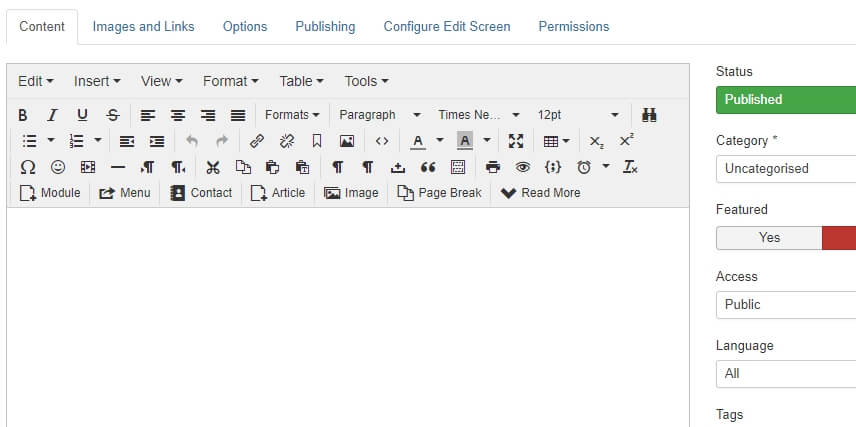The image size is (856, 427).
Task: Set Featured to Yes
Action: click(x=769, y=237)
